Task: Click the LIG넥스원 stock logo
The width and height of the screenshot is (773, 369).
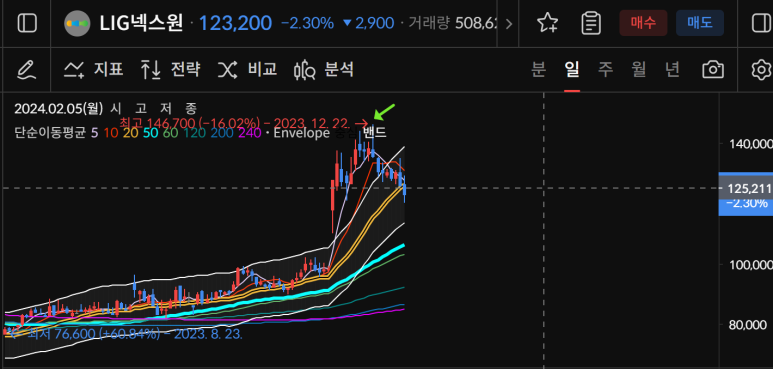Action: pos(77,23)
